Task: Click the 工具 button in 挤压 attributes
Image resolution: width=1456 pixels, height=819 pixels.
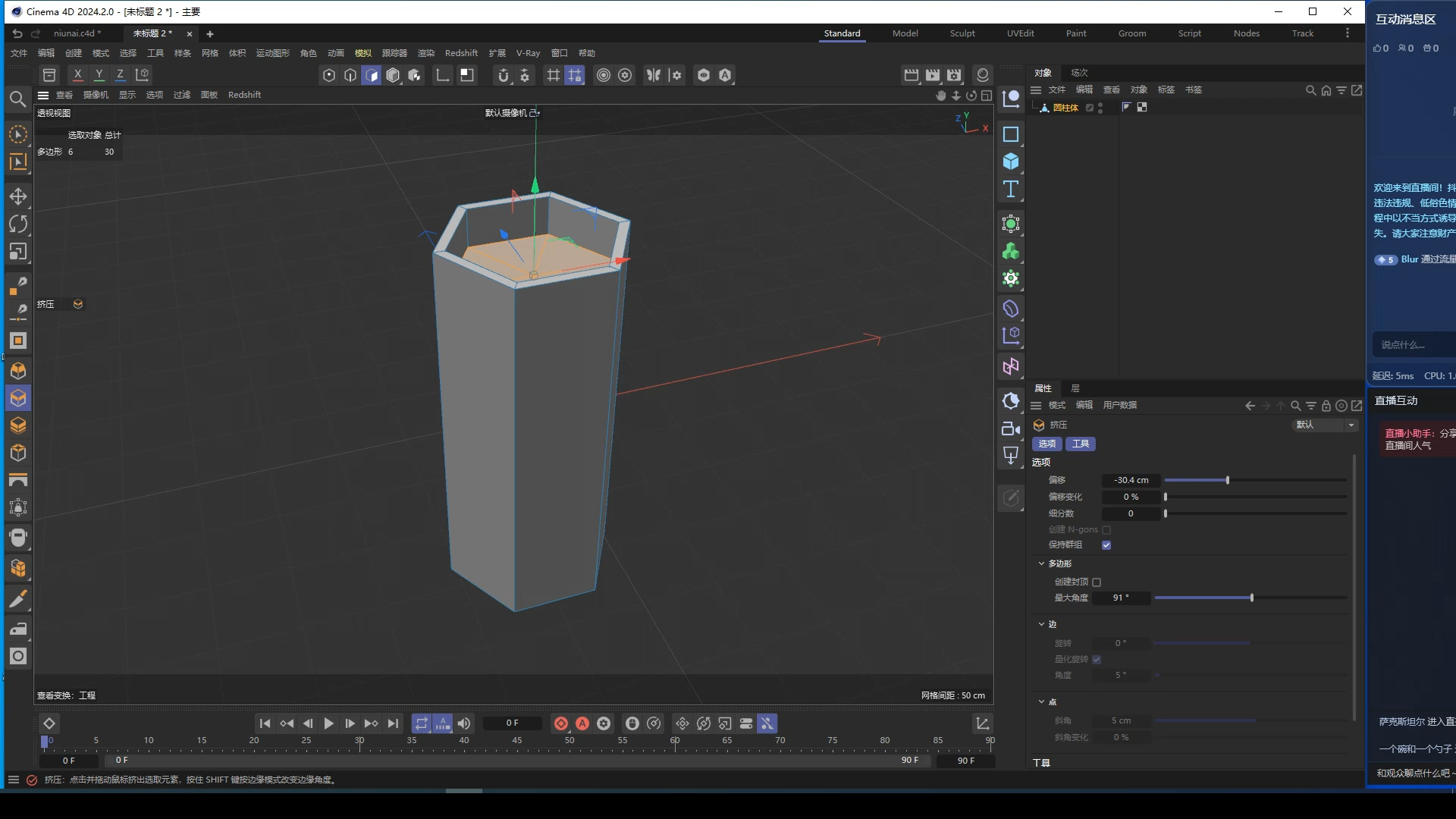Action: pos(1081,444)
